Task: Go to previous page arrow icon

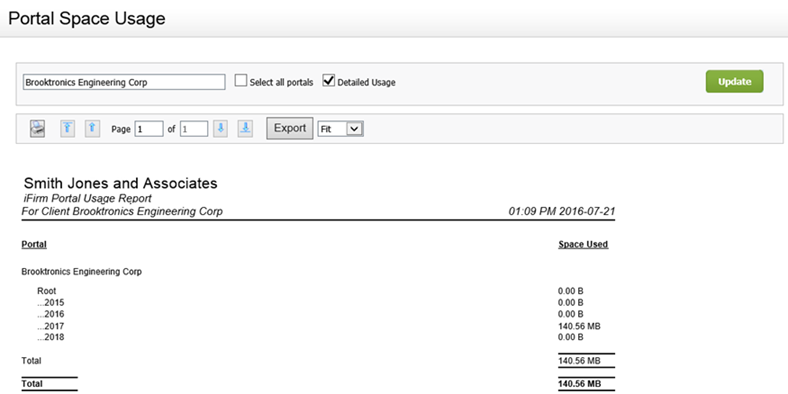Action: pos(92,129)
